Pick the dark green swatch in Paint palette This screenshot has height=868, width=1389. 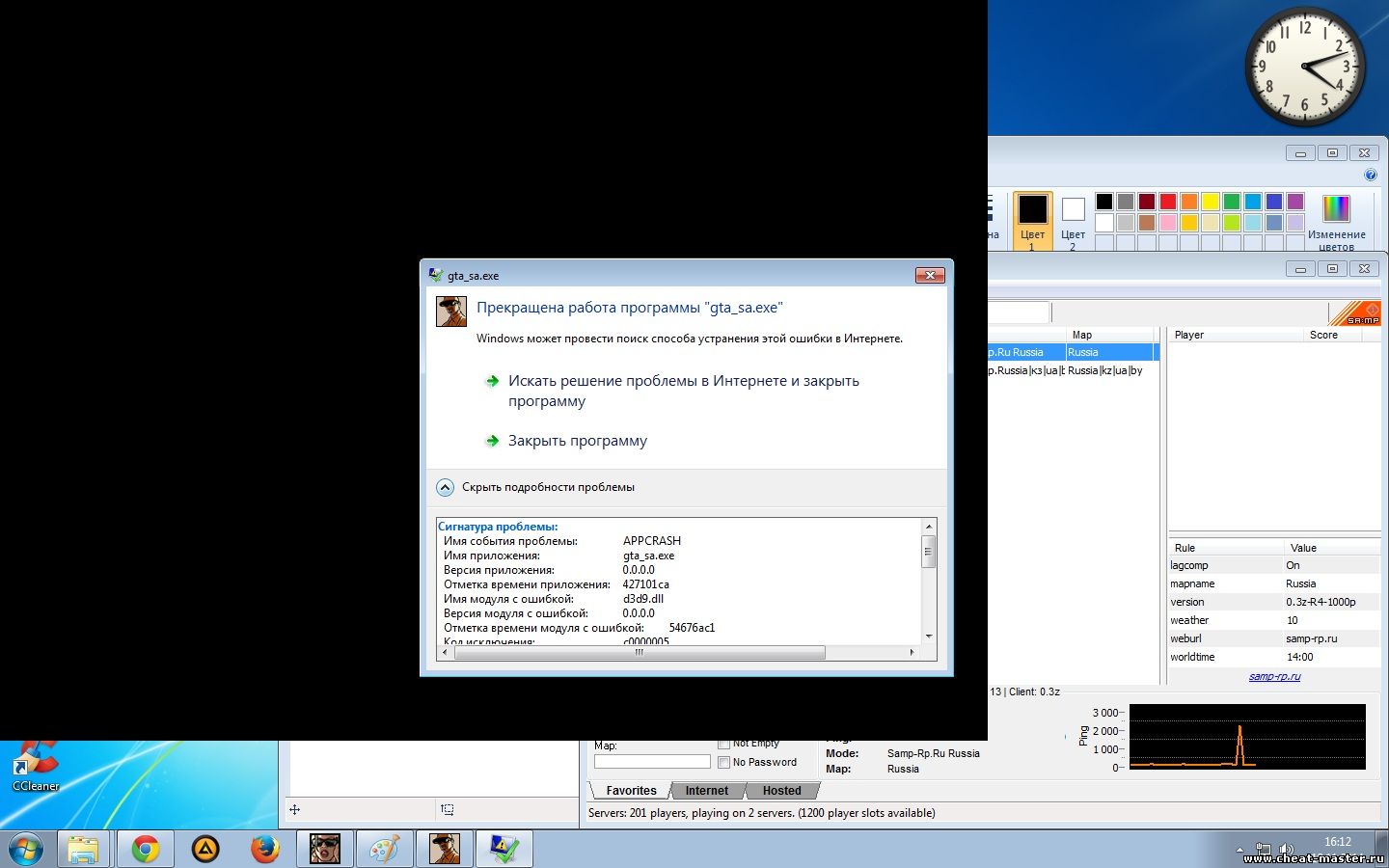[1232, 202]
